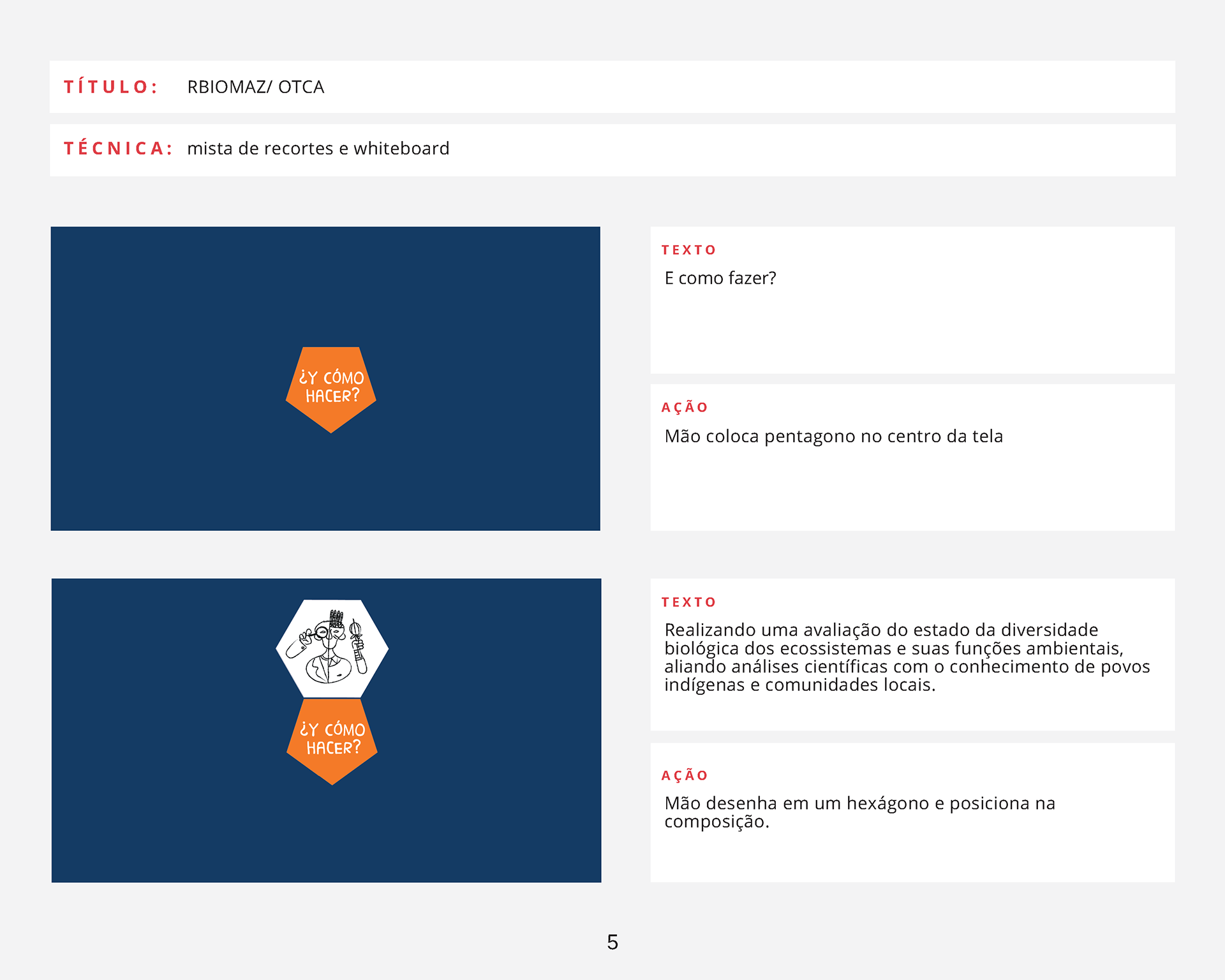Image resolution: width=1225 pixels, height=980 pixels.
Task: Click the magnifying glass in the hexagon drawing
Action: coord(322,633)
